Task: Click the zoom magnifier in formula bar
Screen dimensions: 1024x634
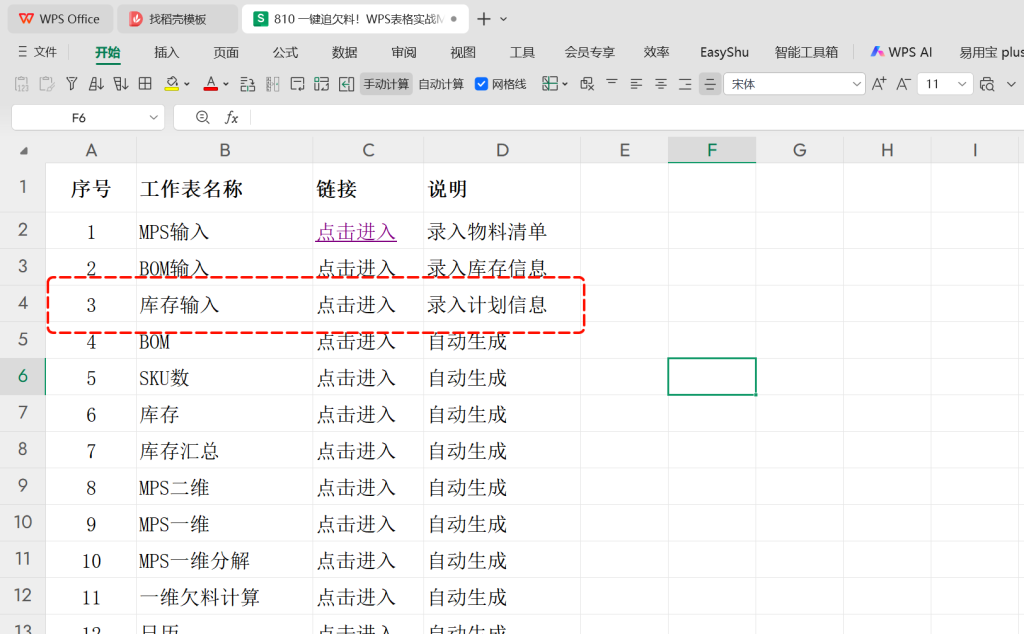Action: point(202,118)
